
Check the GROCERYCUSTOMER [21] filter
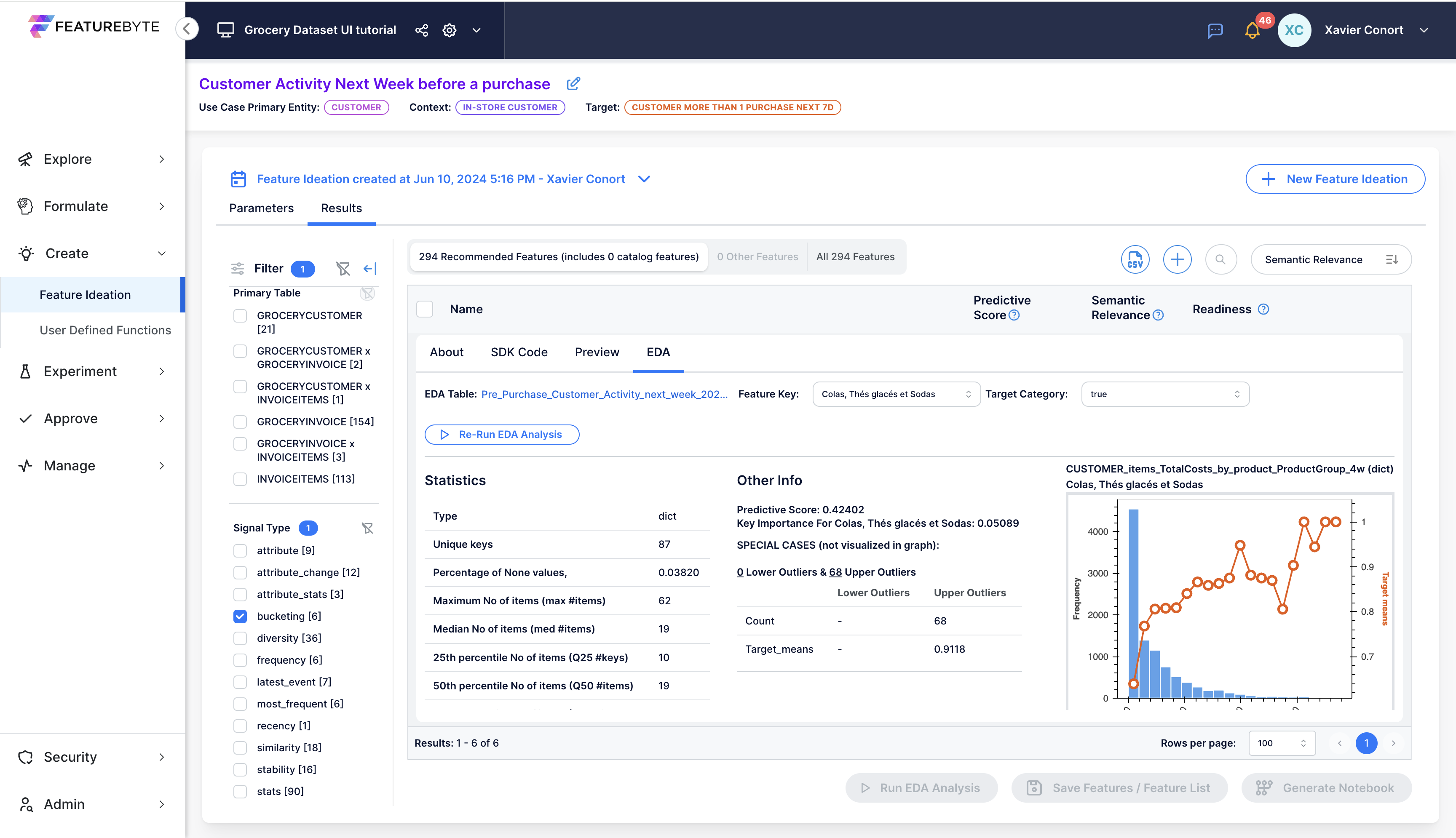240,315
